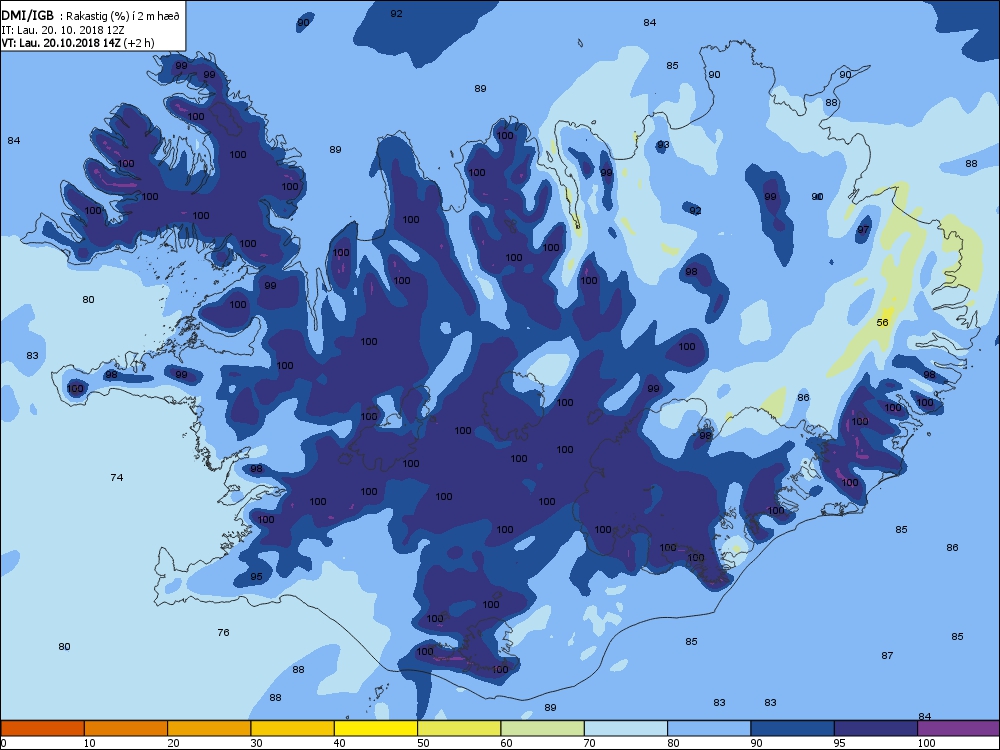Click the 87 humidity value over the sea

pyautogui.click(x=887, y=656)
